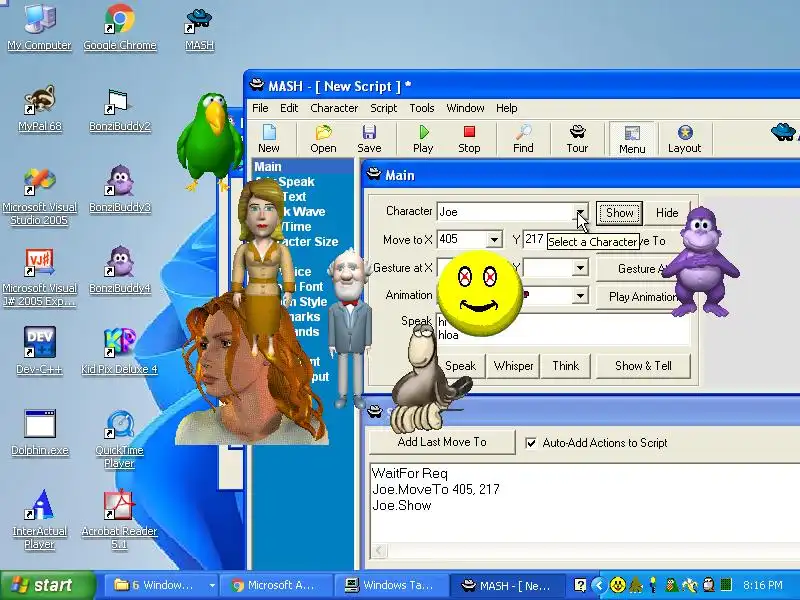Expand hidden tray icons with the arrow
The image size is (800, 600).
[x=599, y=585]
